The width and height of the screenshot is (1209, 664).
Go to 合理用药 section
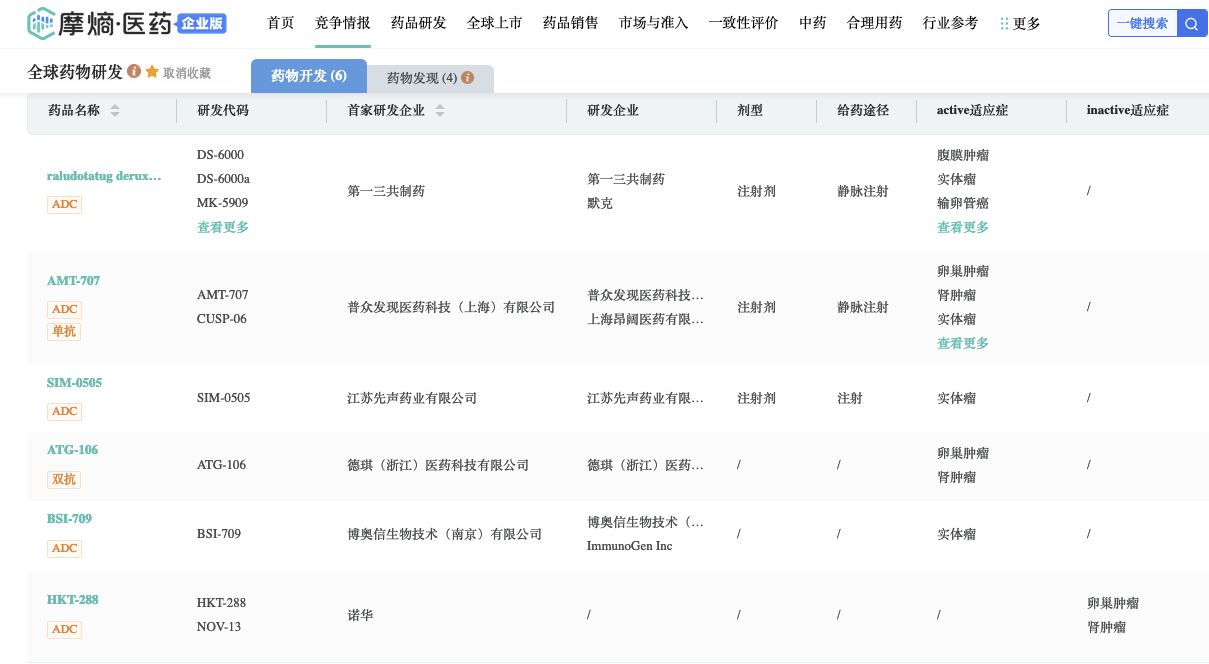(874, 23)
